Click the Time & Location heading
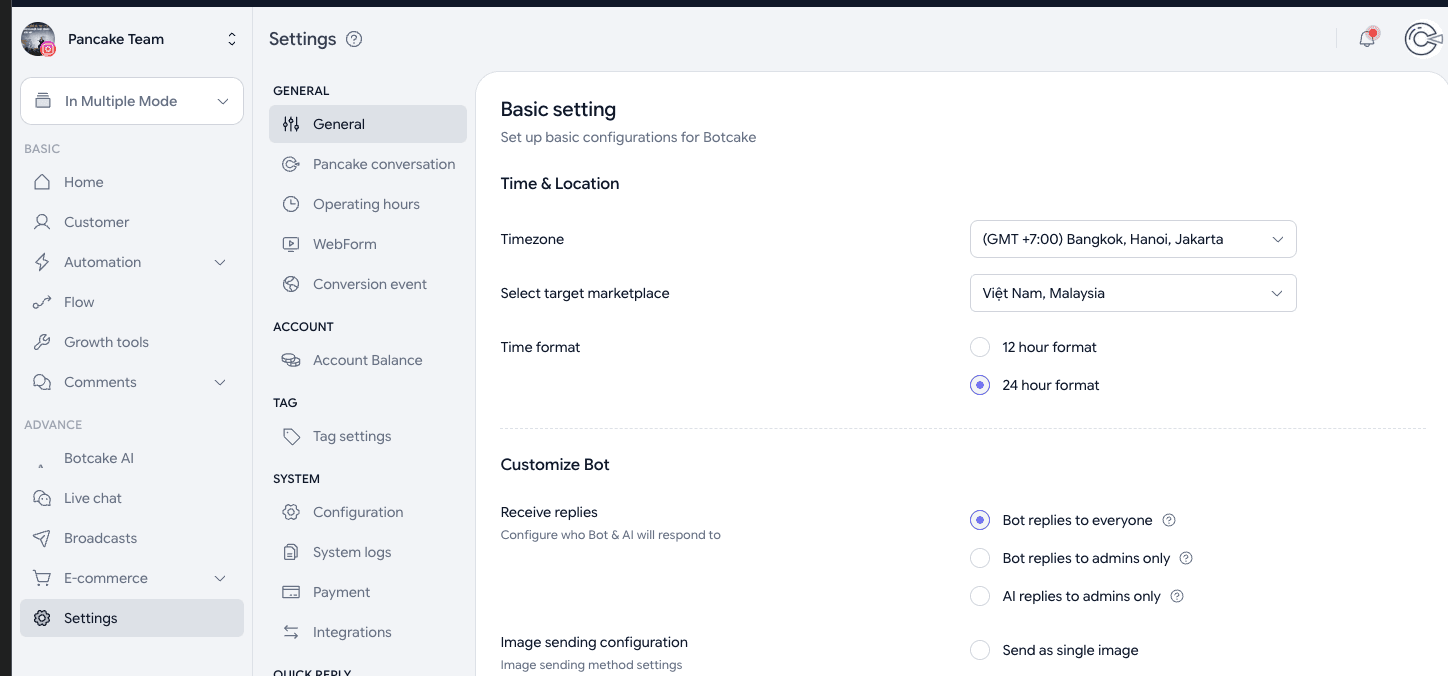The height and width of the screenshot is (676, 1448). (560, 183)
